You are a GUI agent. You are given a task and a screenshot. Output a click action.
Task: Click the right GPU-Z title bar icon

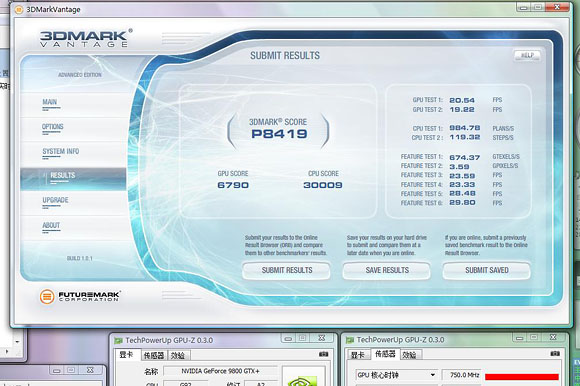pyautogui.click(x=350, y=339)
